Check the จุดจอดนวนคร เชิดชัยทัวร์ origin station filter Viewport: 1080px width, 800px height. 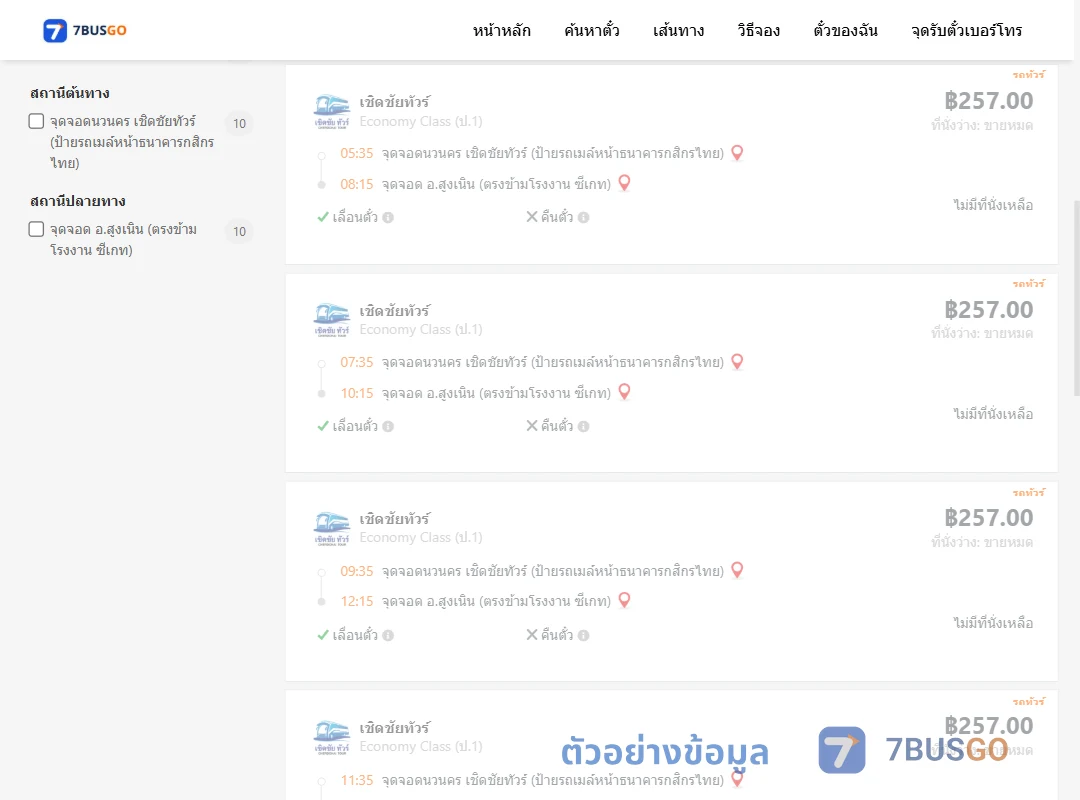37,121
